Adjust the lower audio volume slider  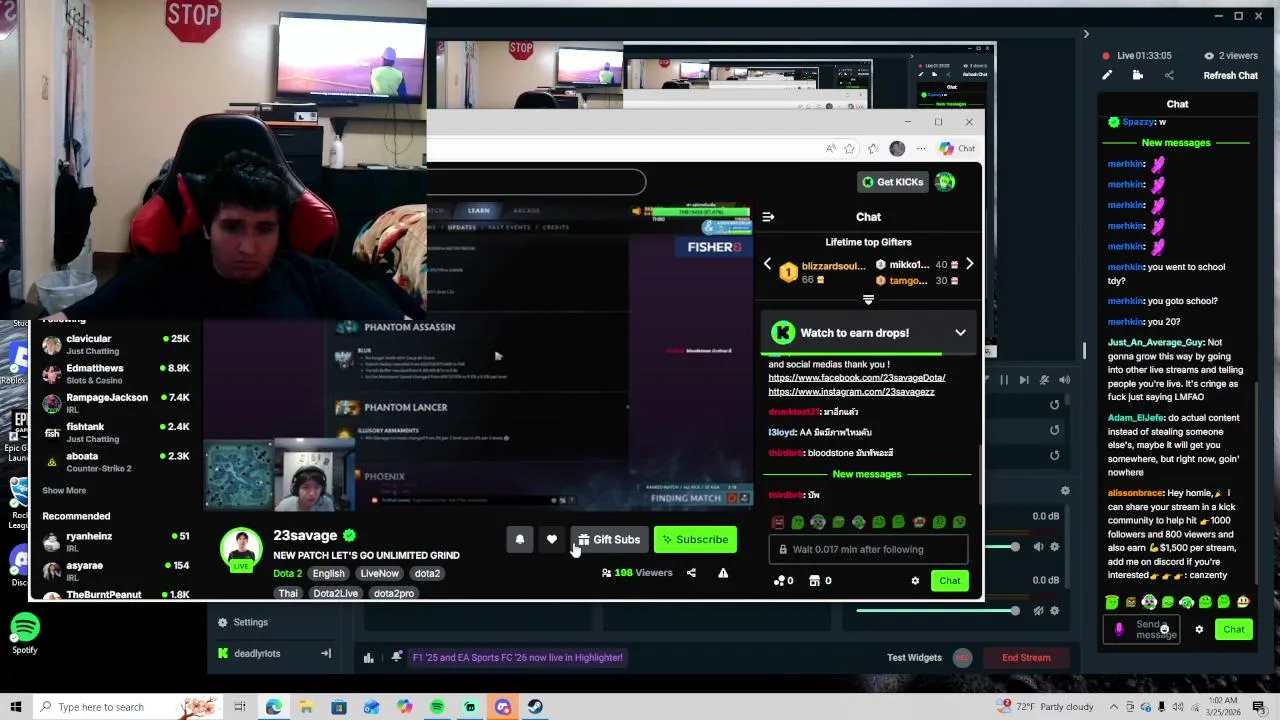(1014, 611)
